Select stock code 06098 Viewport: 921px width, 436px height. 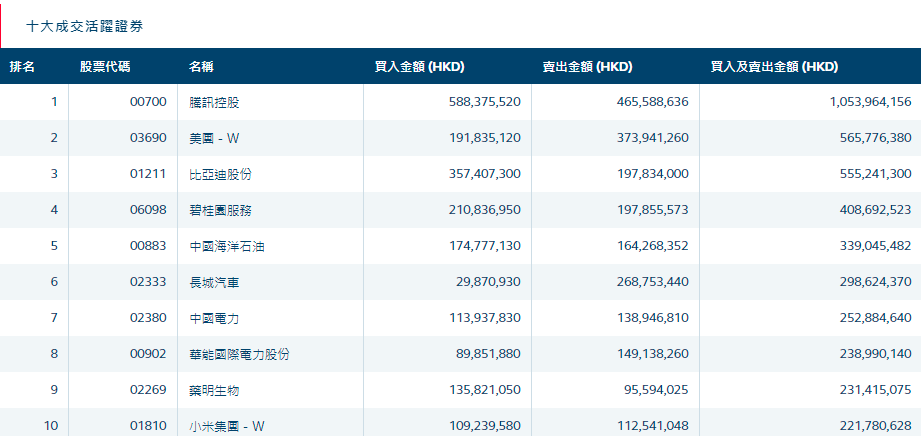click(x=148, y=210)
